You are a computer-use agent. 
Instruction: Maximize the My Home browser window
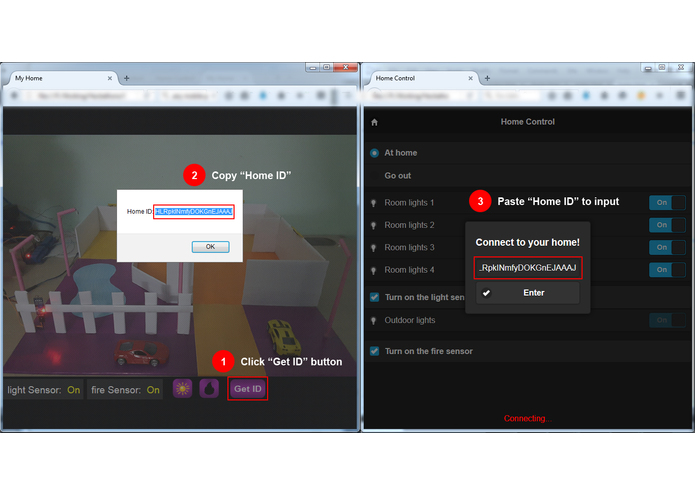click(327, 67)
